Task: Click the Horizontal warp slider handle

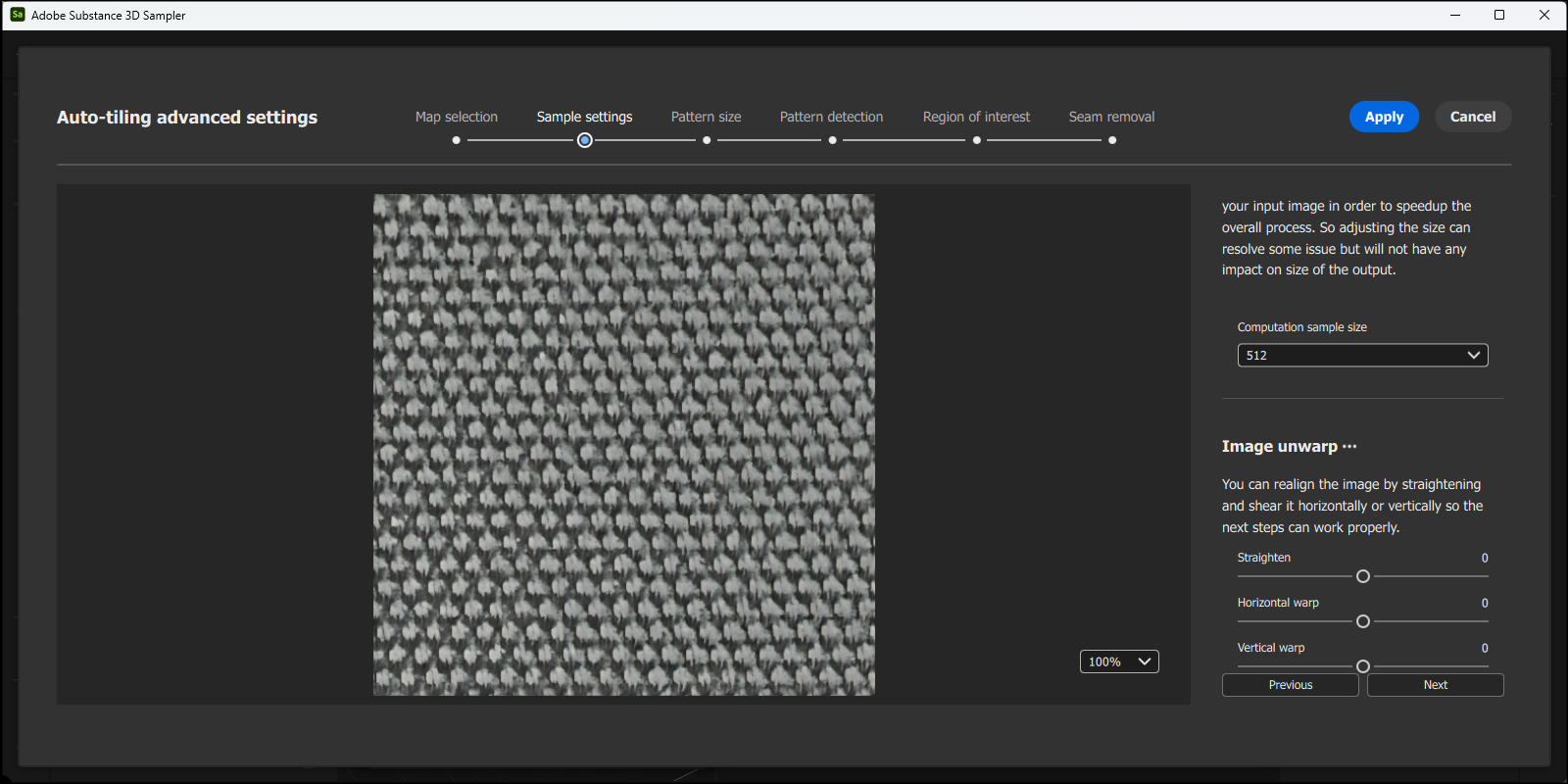Action: tap(1362, 621)
